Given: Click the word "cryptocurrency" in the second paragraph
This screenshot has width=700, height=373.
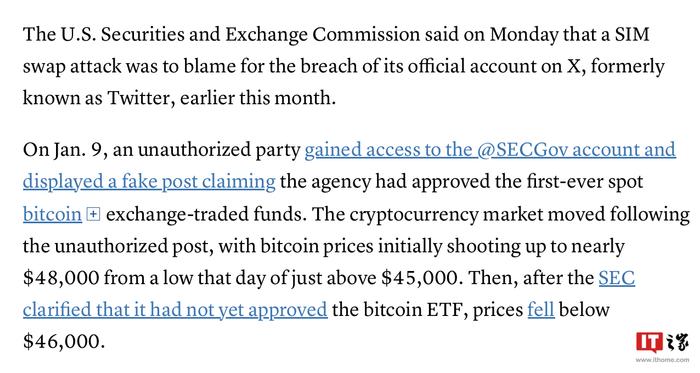Looking at the screenshot, I should (x=414, y=215).
